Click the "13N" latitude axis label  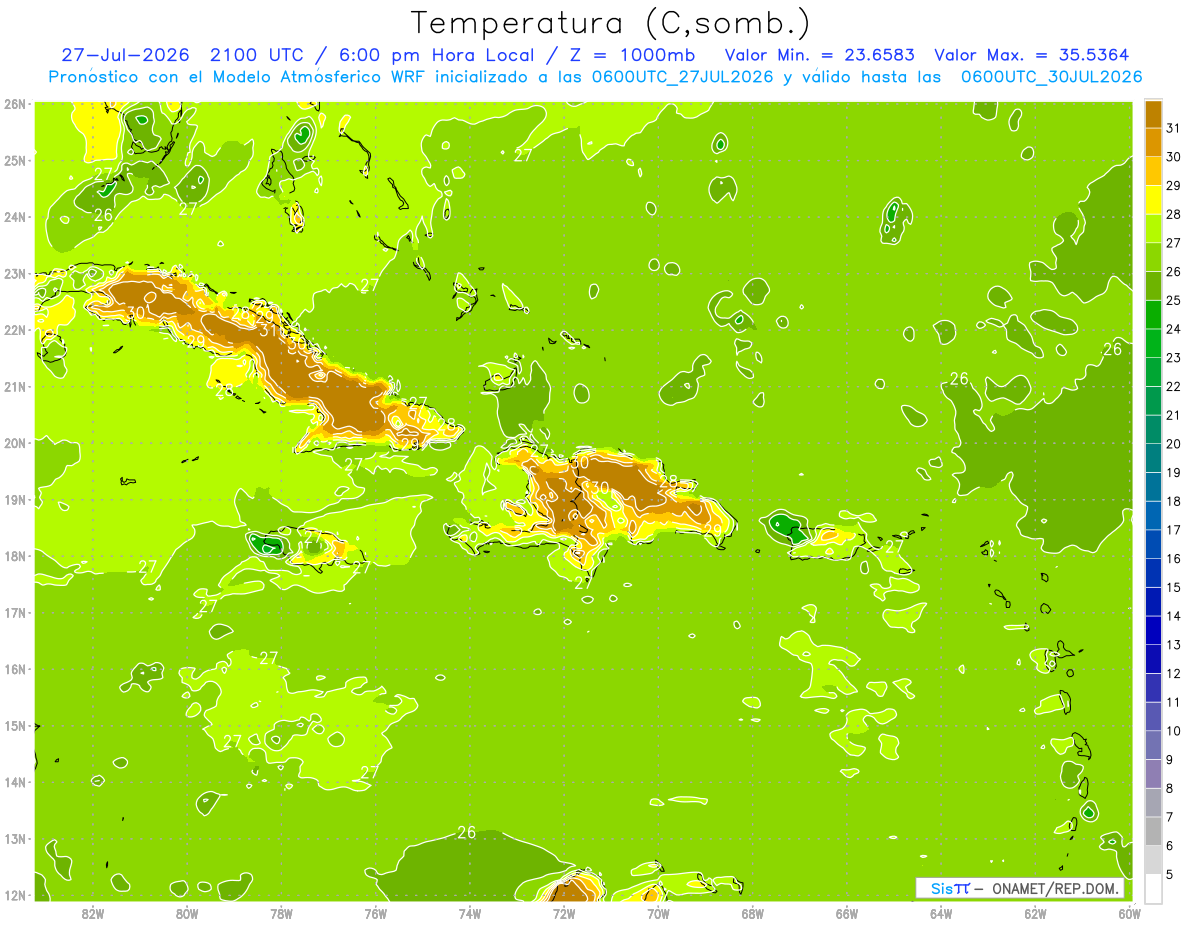click(x=15, y=839)
